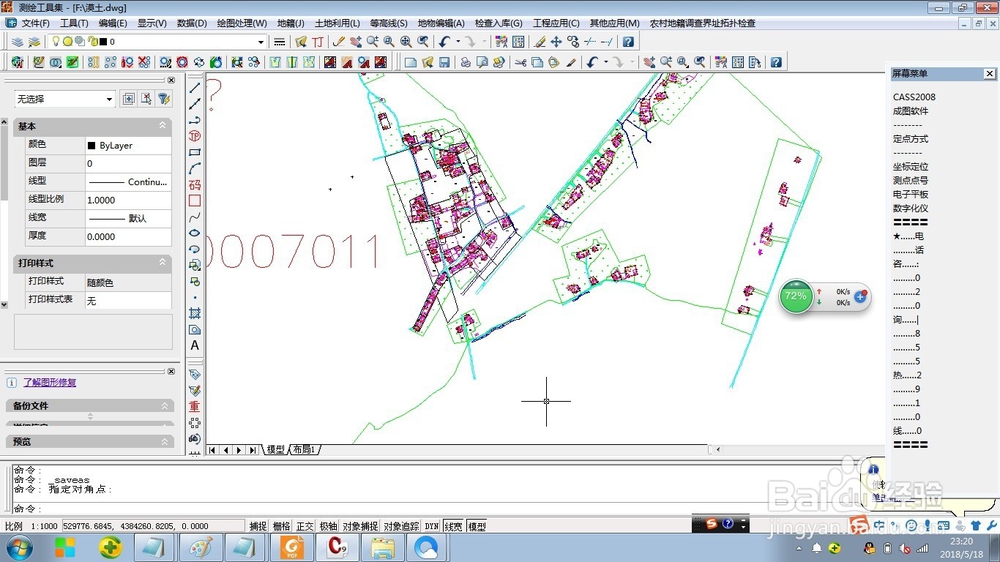Close the 屏幕菜单 panel
Viewport: 1000px width, 562px height.
point(989,73)
